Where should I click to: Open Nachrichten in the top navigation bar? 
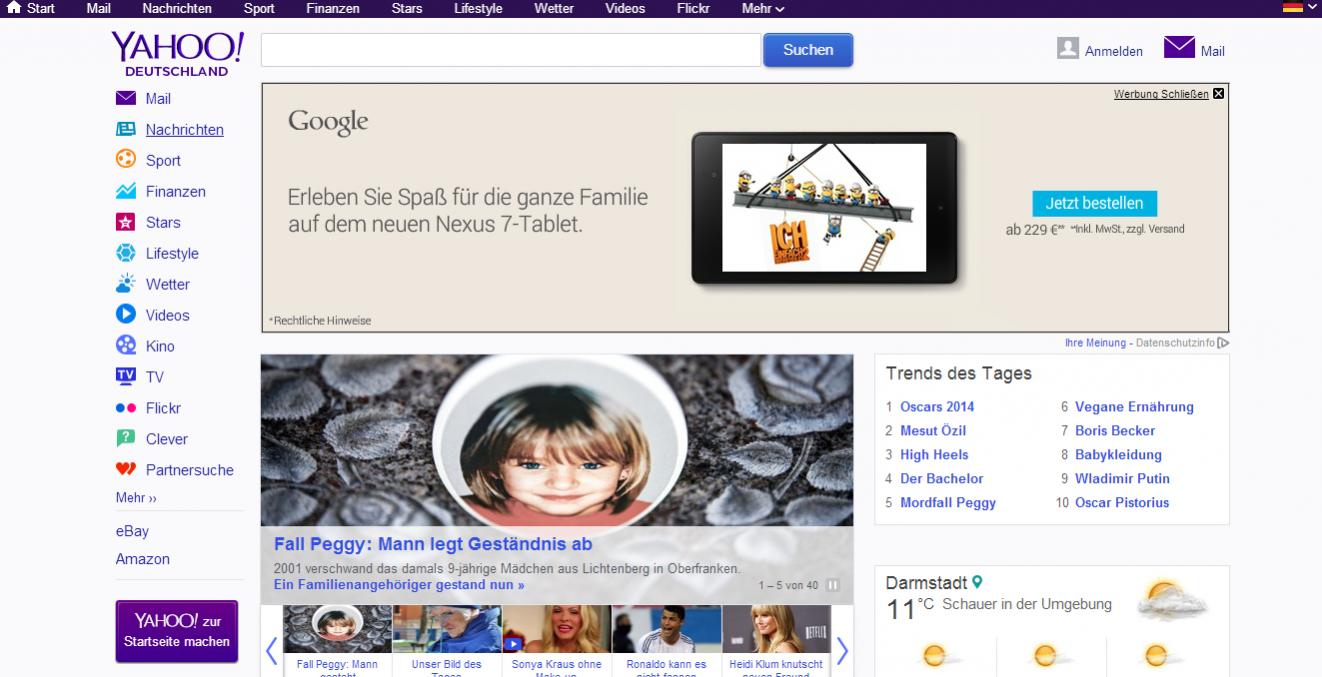177,8
